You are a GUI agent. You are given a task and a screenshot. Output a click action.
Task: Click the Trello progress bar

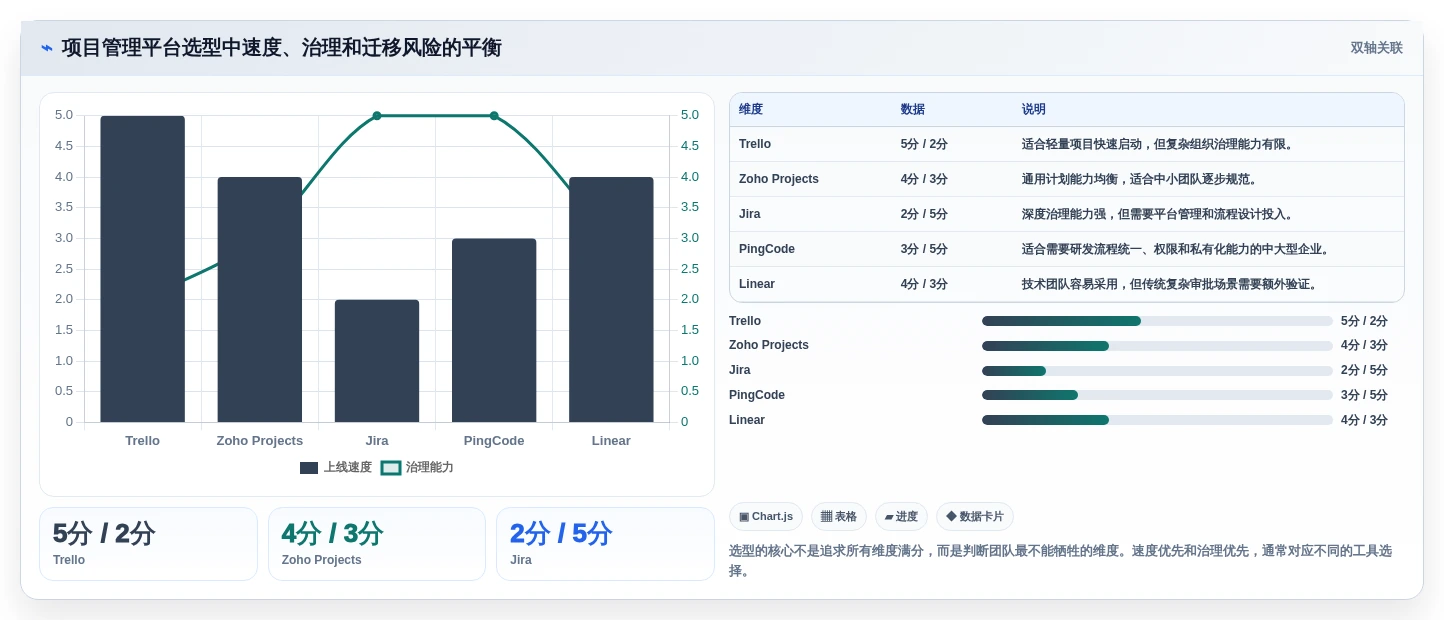coord(1157,321)
